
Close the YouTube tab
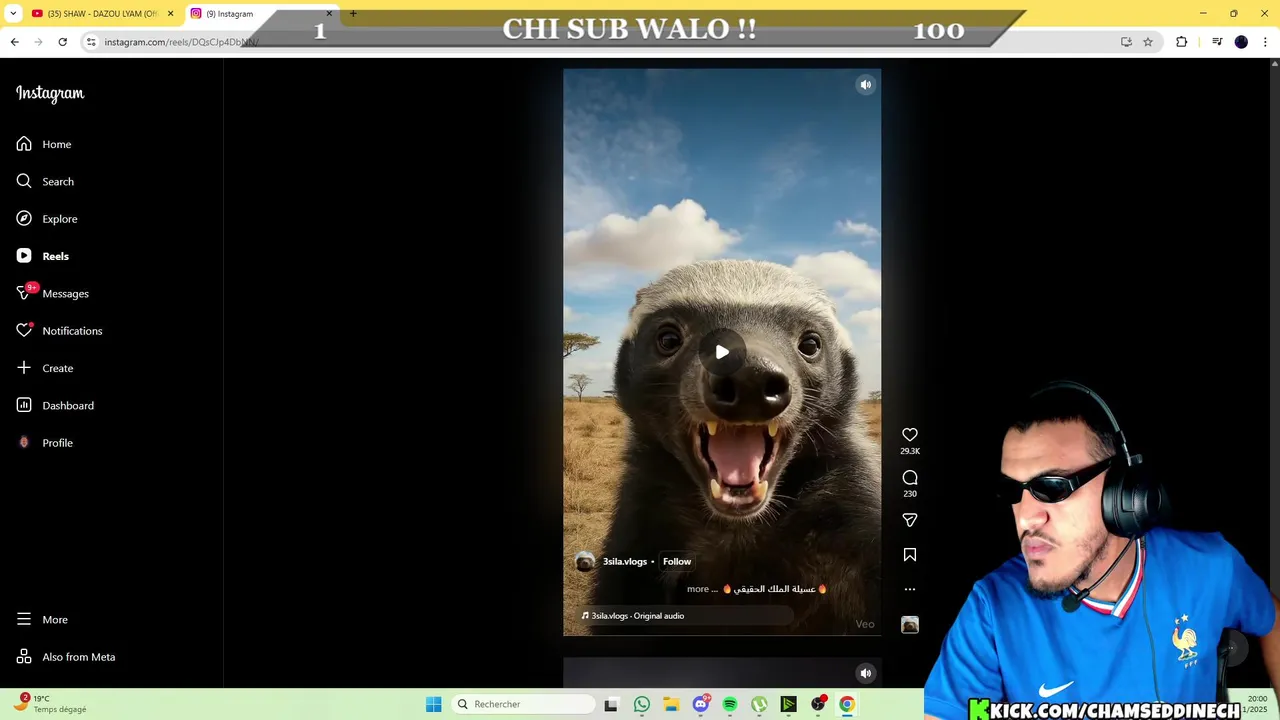170,14
